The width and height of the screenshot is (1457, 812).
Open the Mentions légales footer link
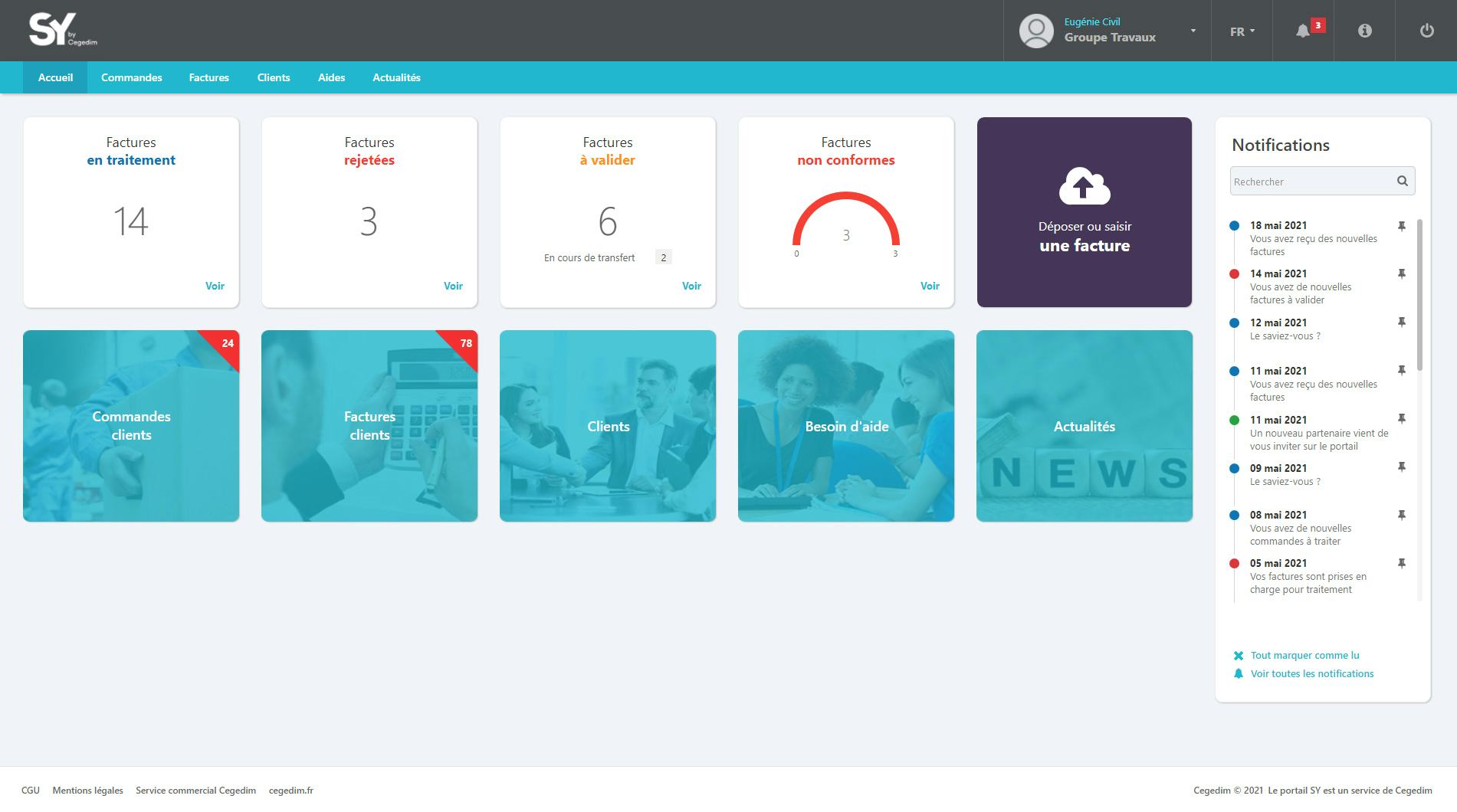click(x=87, y=790)
